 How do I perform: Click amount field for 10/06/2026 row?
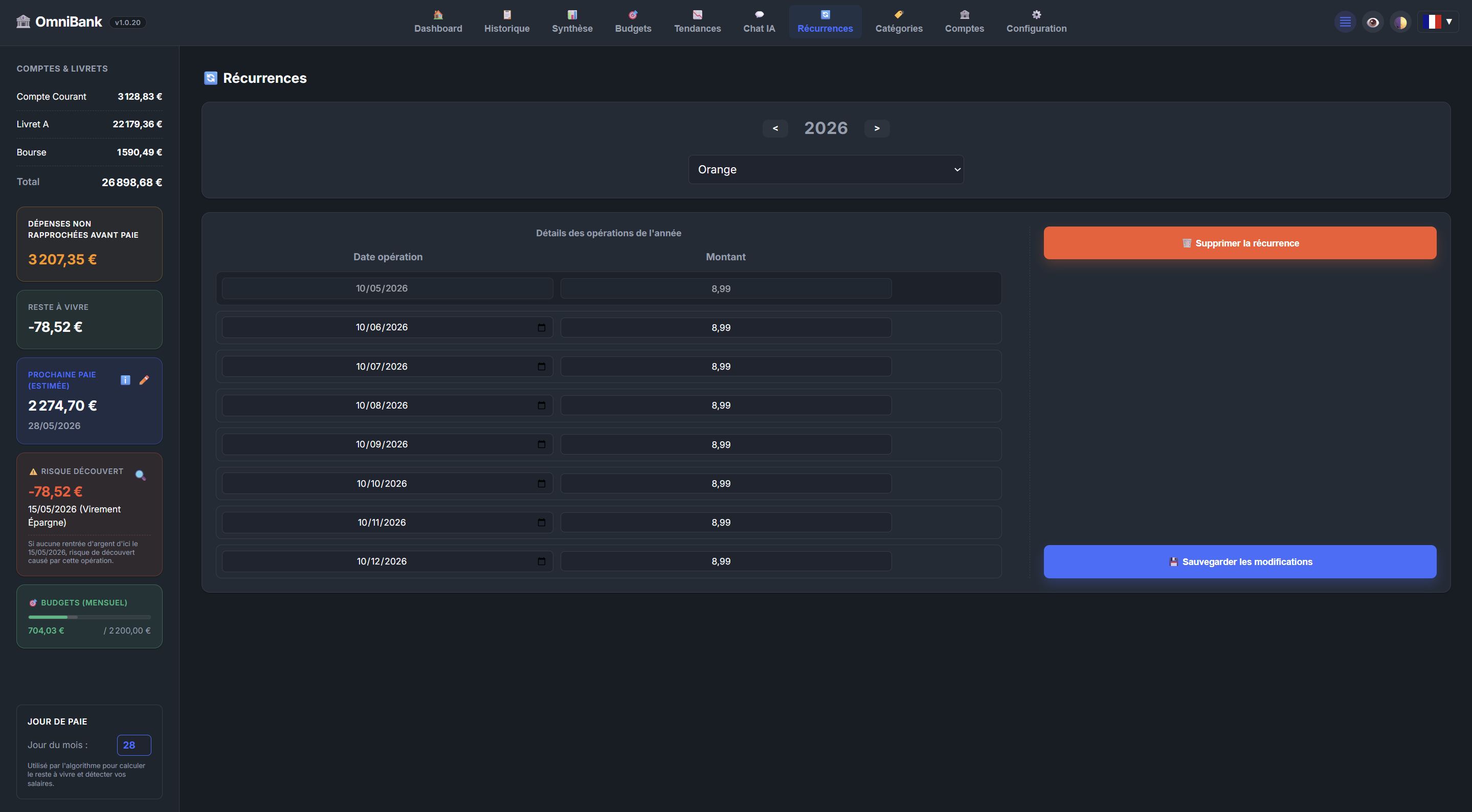pyautogui.click(x=726, y=327)
